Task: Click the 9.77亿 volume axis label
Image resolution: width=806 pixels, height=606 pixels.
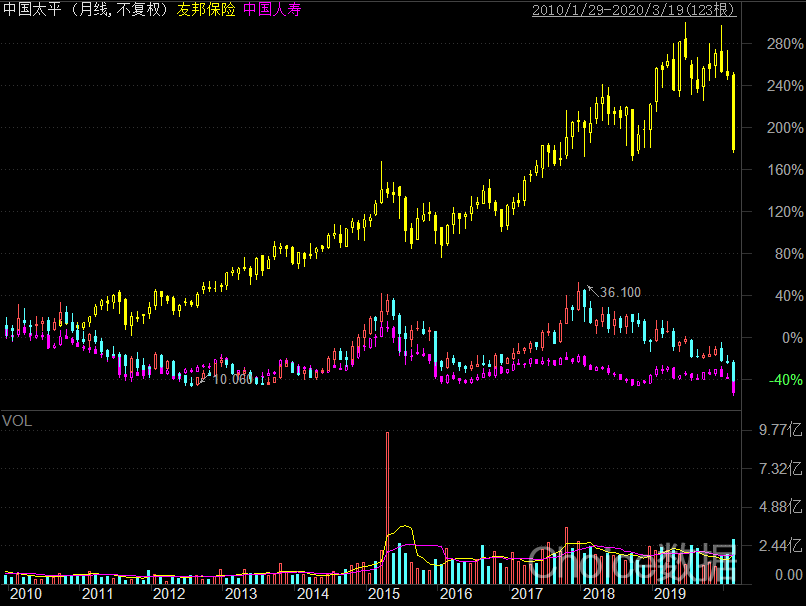Action: pos(780,430)
